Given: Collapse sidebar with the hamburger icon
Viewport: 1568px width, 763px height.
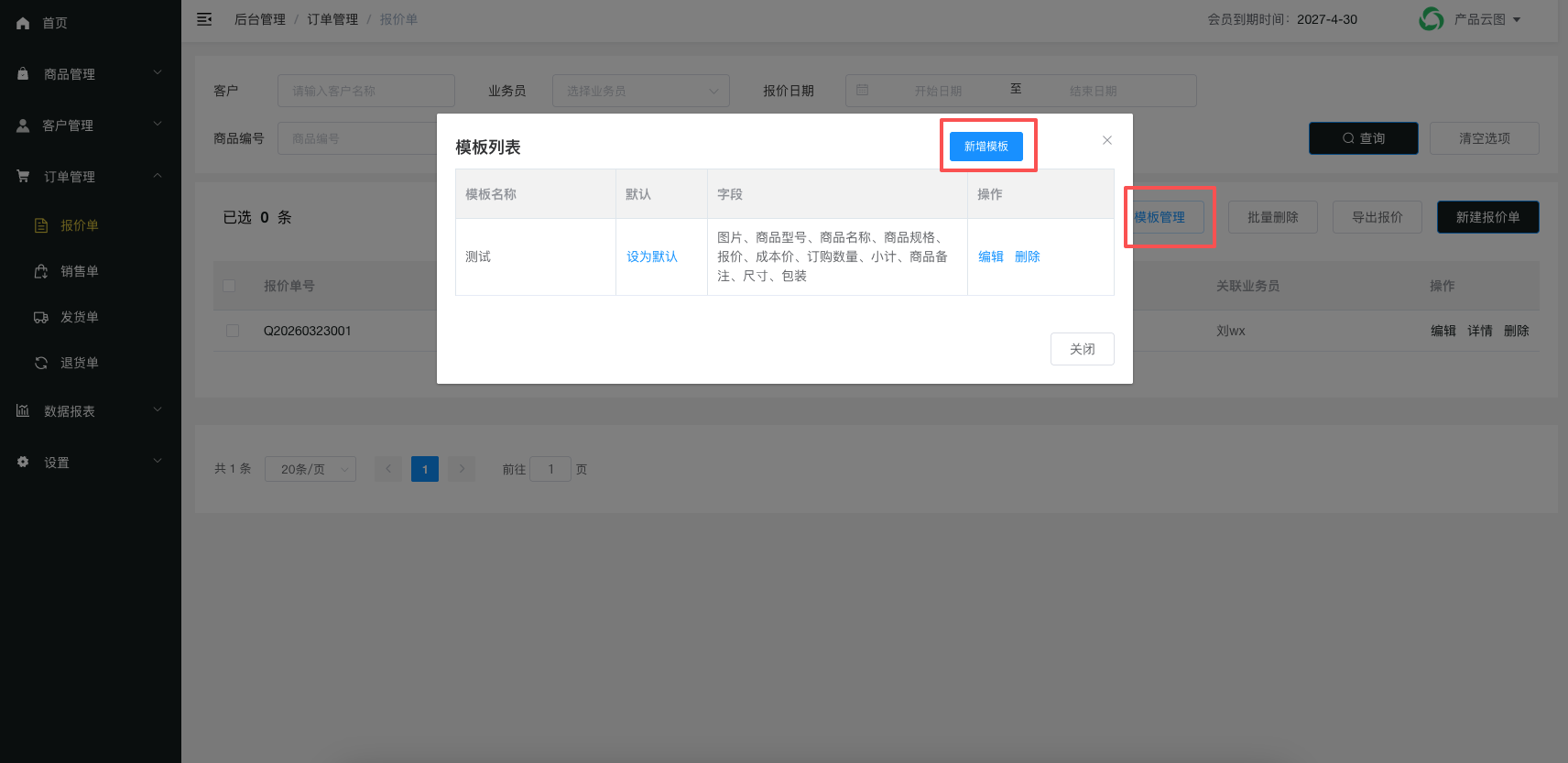Looking at the screenshot, I should coord(204,19).
